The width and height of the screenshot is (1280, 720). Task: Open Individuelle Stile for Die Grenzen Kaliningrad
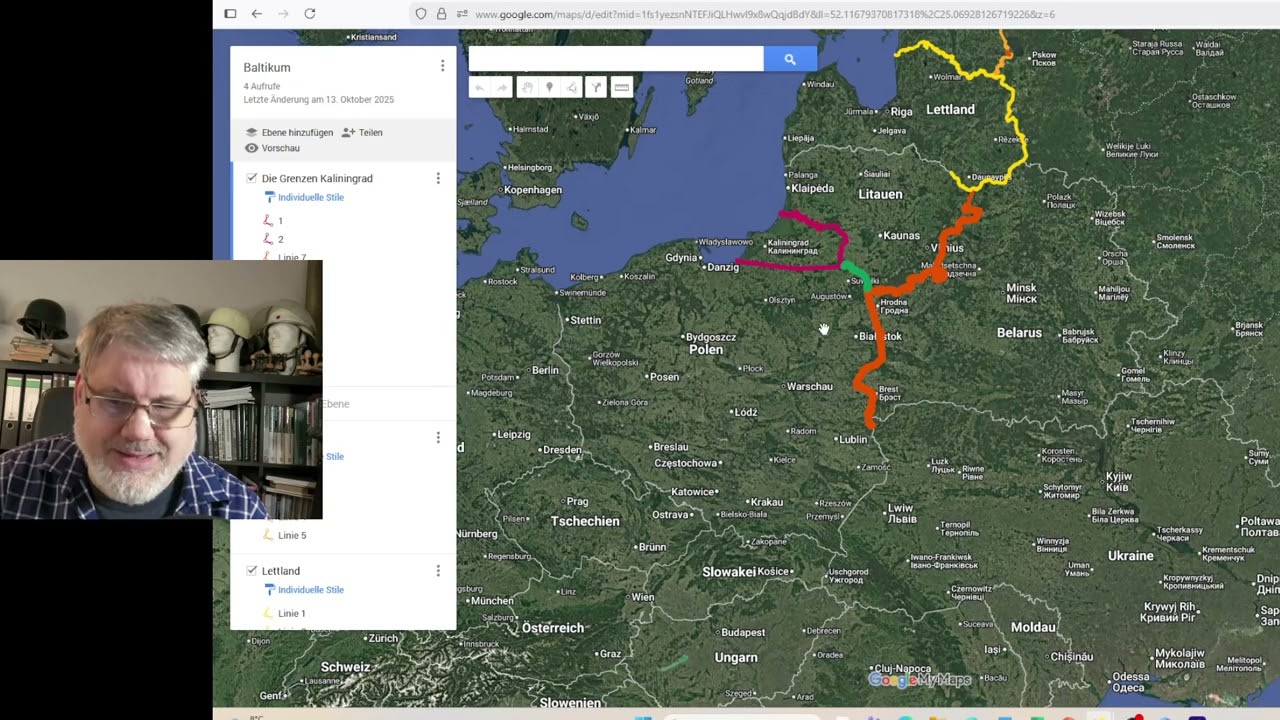point(311,197)
